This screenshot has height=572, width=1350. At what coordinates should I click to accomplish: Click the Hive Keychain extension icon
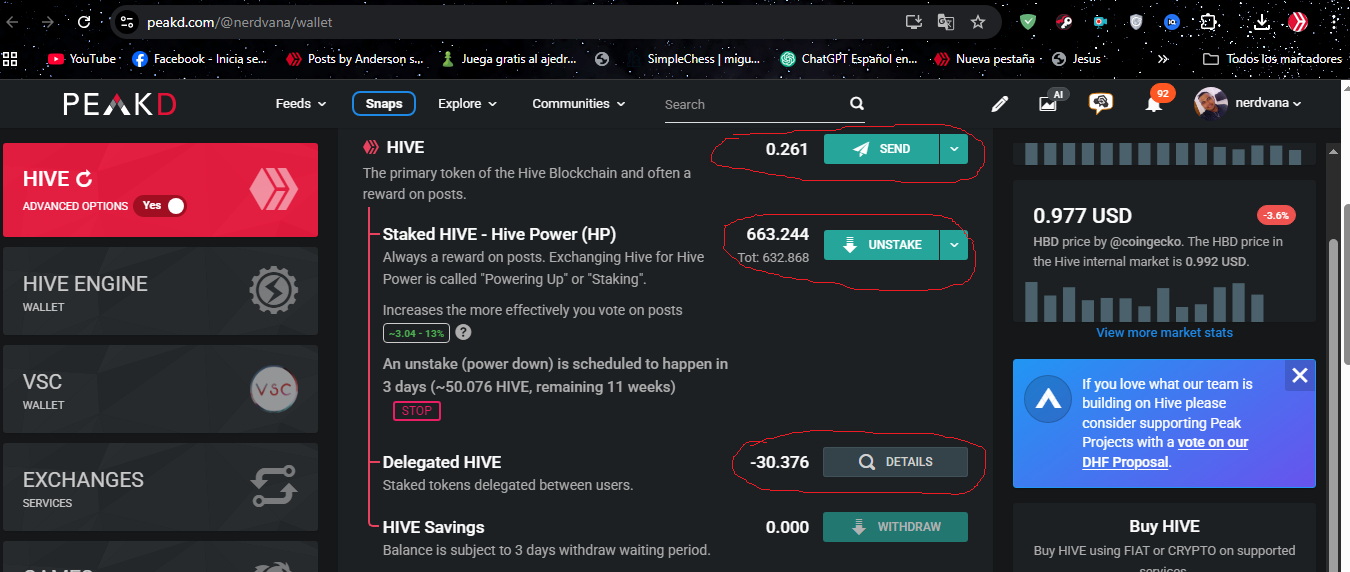point(1298,21)
